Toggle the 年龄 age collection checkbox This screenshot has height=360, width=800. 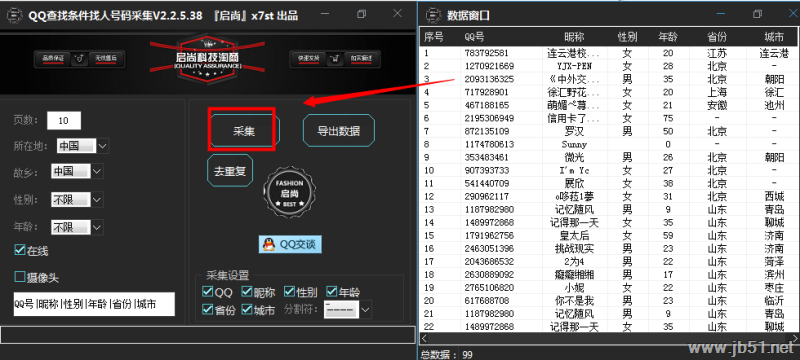tap(332, 292)
